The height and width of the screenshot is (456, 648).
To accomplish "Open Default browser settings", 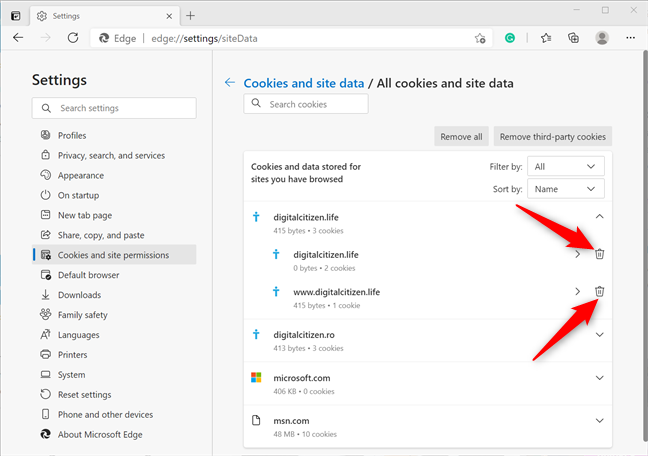I will pyautogui.click(x=114, y=275).
